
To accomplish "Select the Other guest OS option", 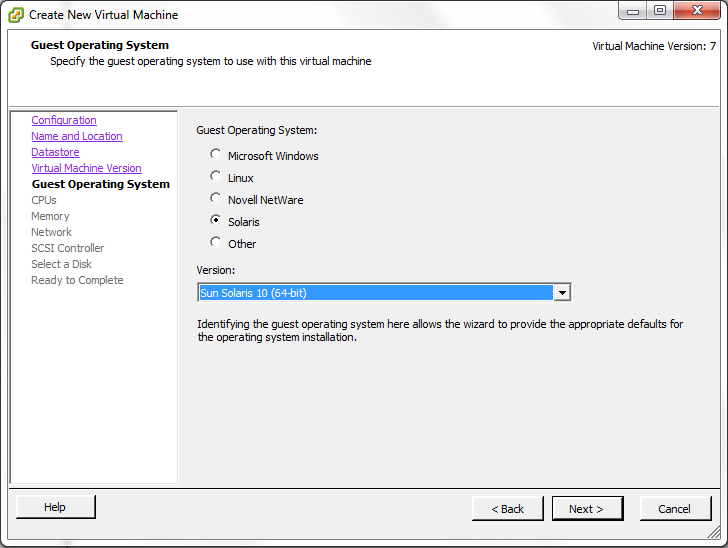I will 215,242.
